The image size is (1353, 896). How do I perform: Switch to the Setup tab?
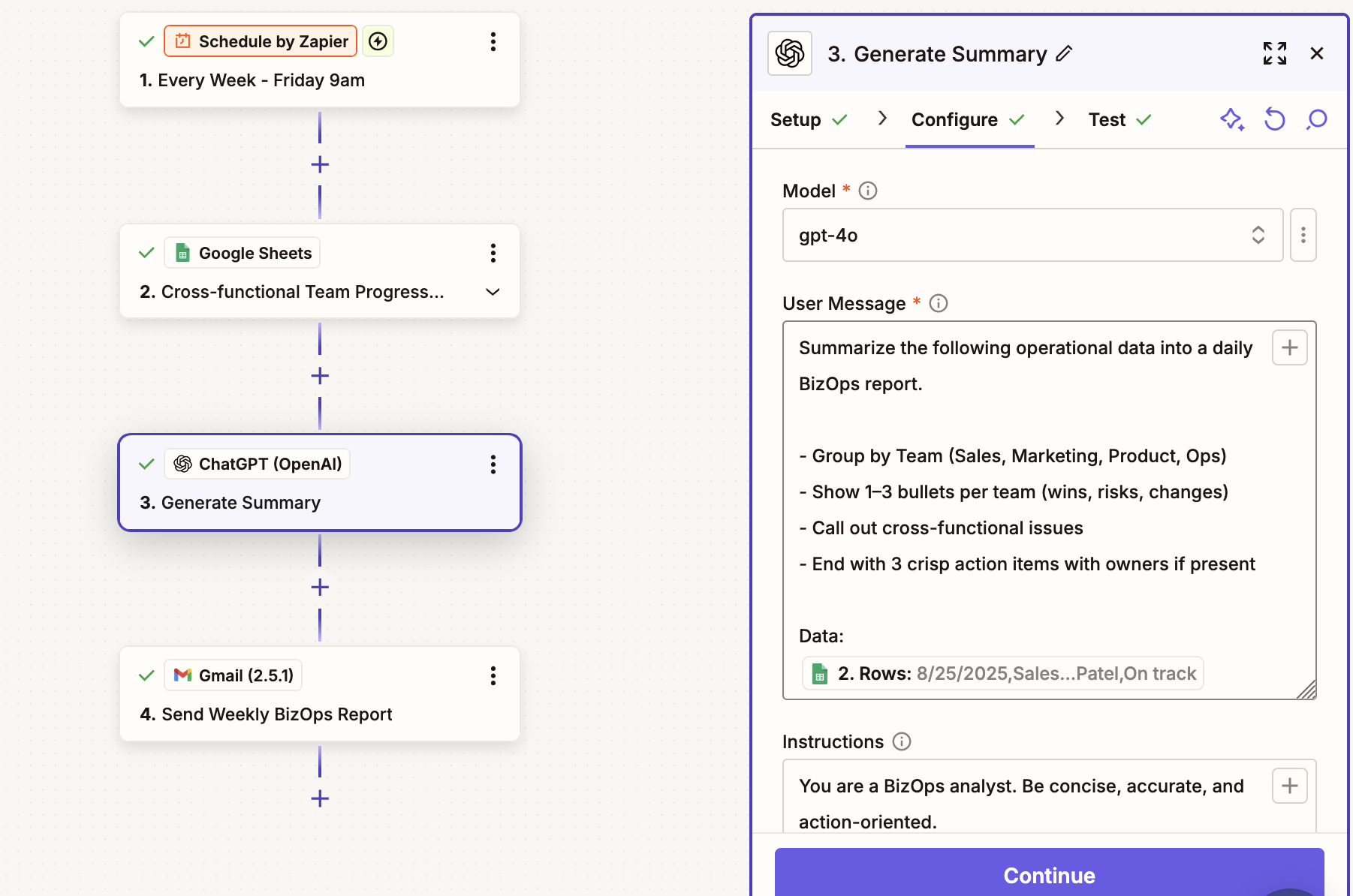(809, 119)
